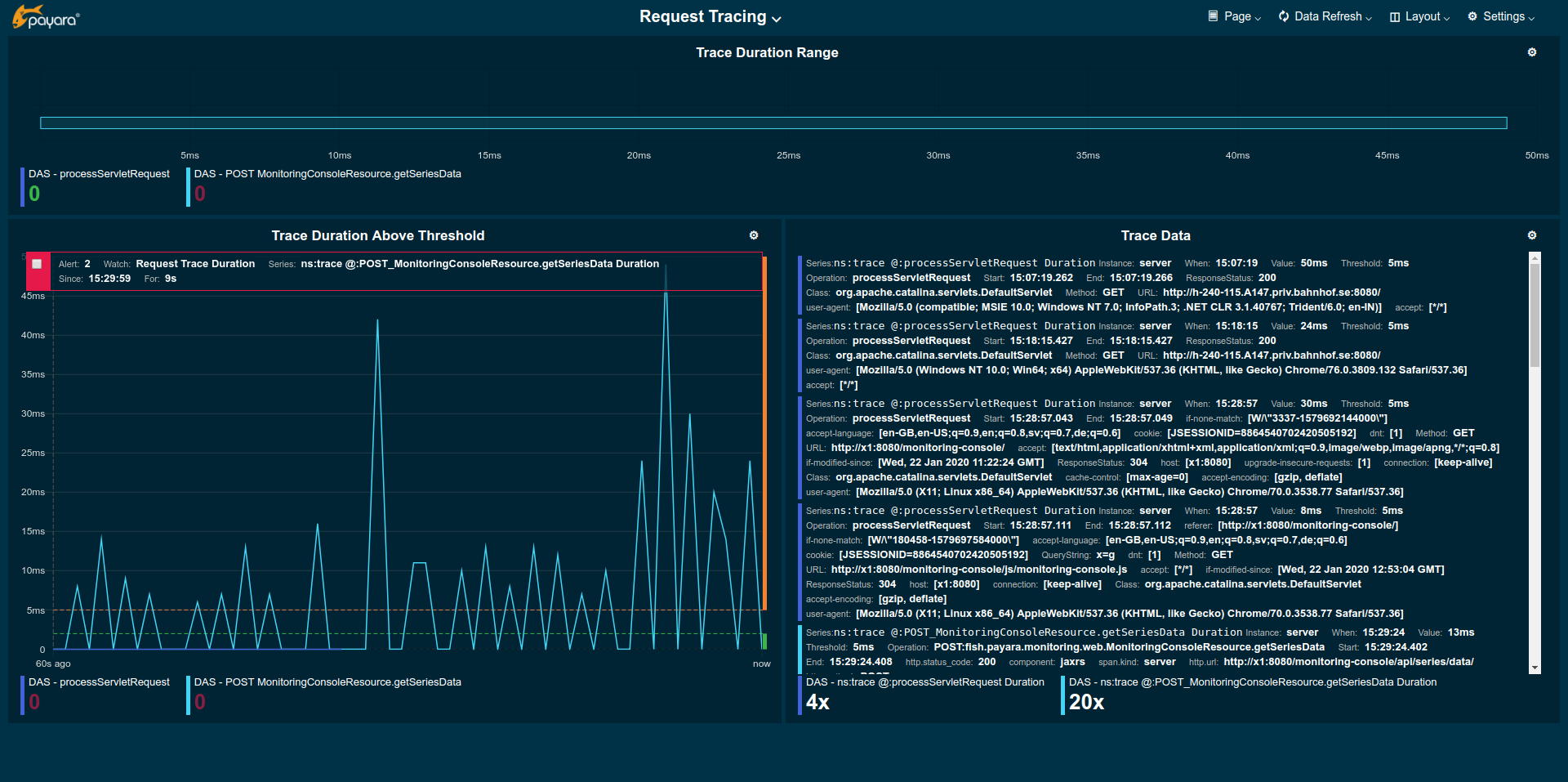Select DAS processServletRequest legend below threshold chart
The height and width of the screenshot is (782, 1568).
coord(96,695)
